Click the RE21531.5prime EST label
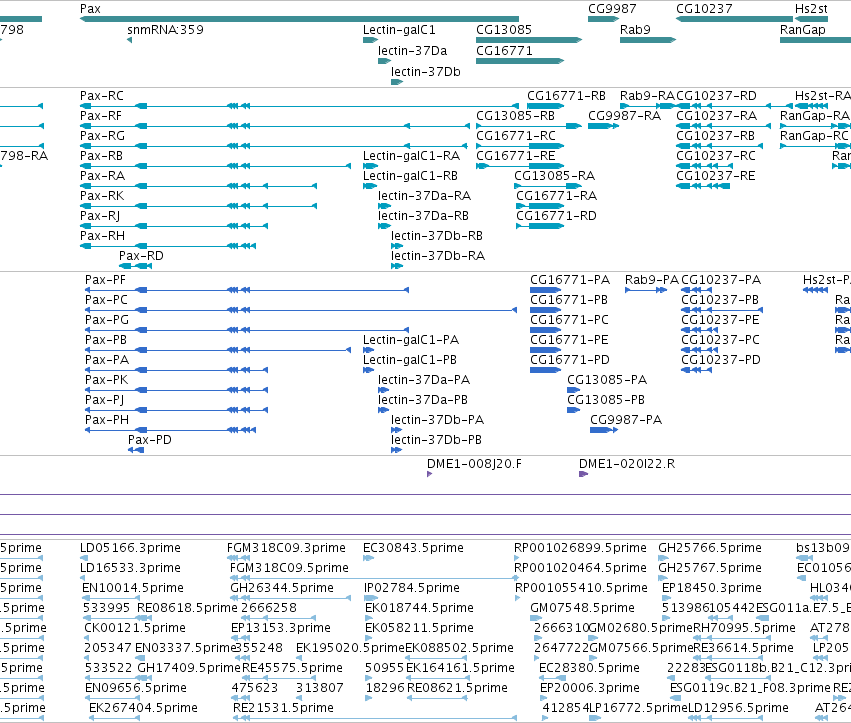This screenshot has width=851, height=723. (x=283, y=708)
